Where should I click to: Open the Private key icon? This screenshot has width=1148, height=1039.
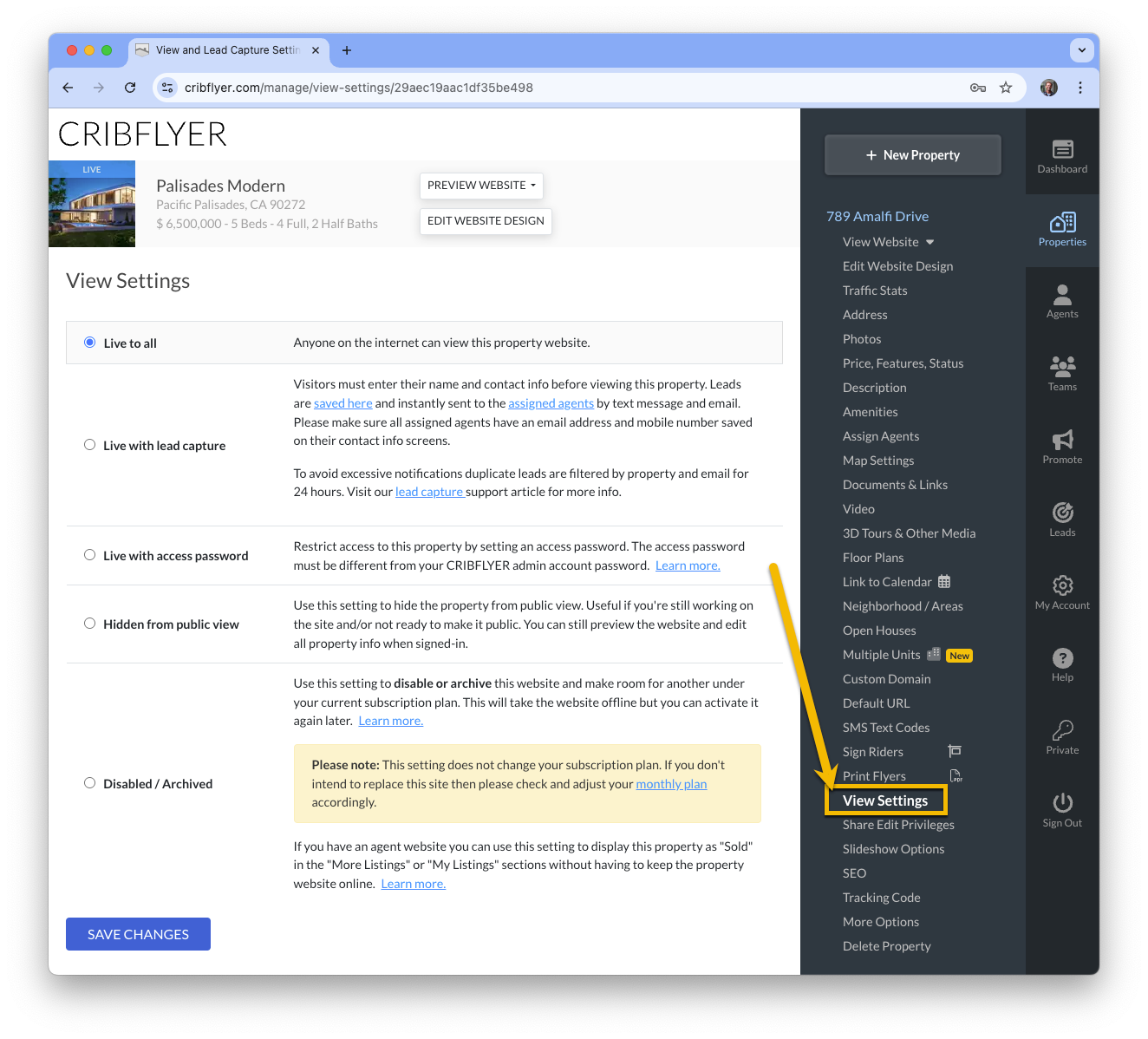[x=1062, y=730]
